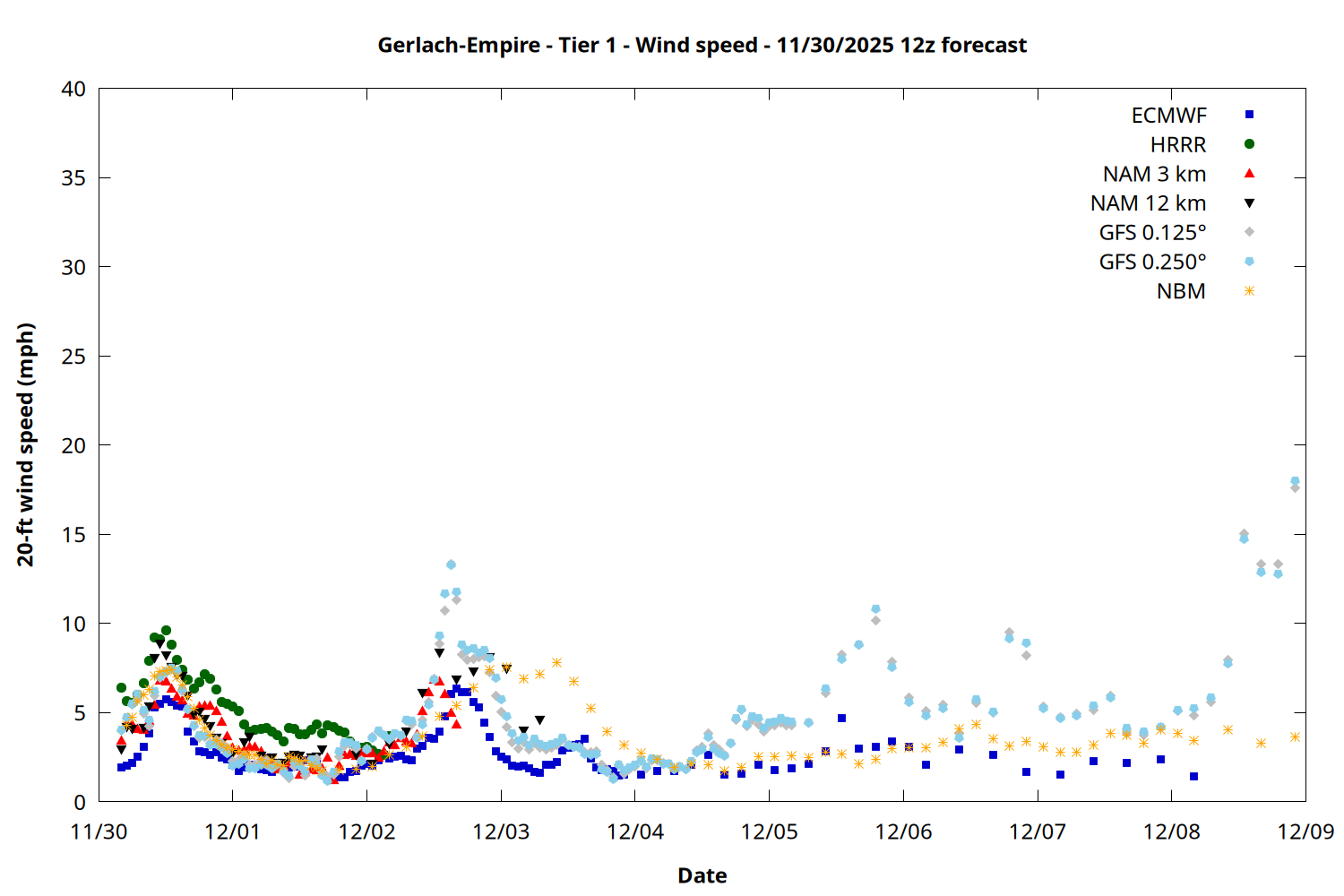Click the 40 value on the y-axis
Screen dimensions: 1344x896
point(73,89)
